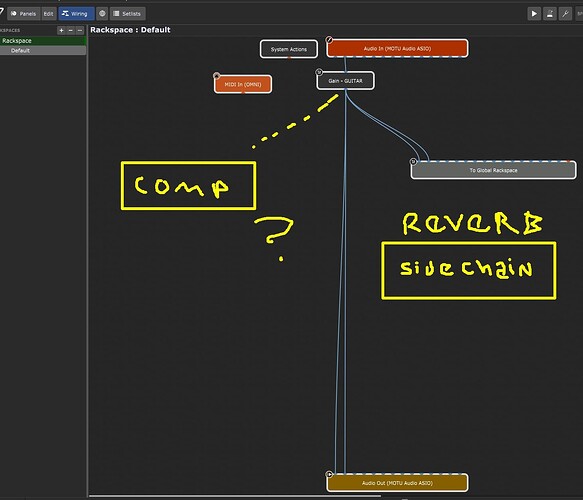583x500 pixels.
Task: Click the second minus button in the rackspaces header
Action: tap(80, 30)
